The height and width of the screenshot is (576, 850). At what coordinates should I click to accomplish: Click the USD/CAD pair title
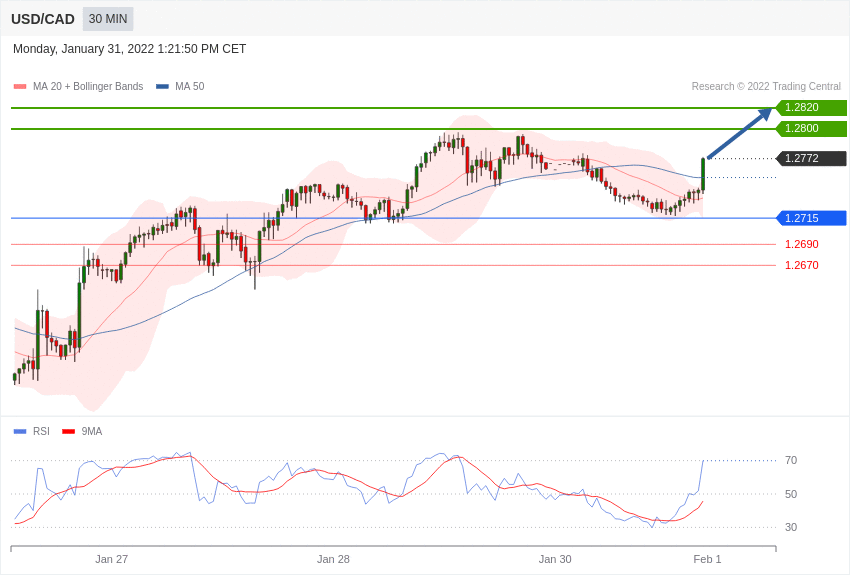point(43,19)
